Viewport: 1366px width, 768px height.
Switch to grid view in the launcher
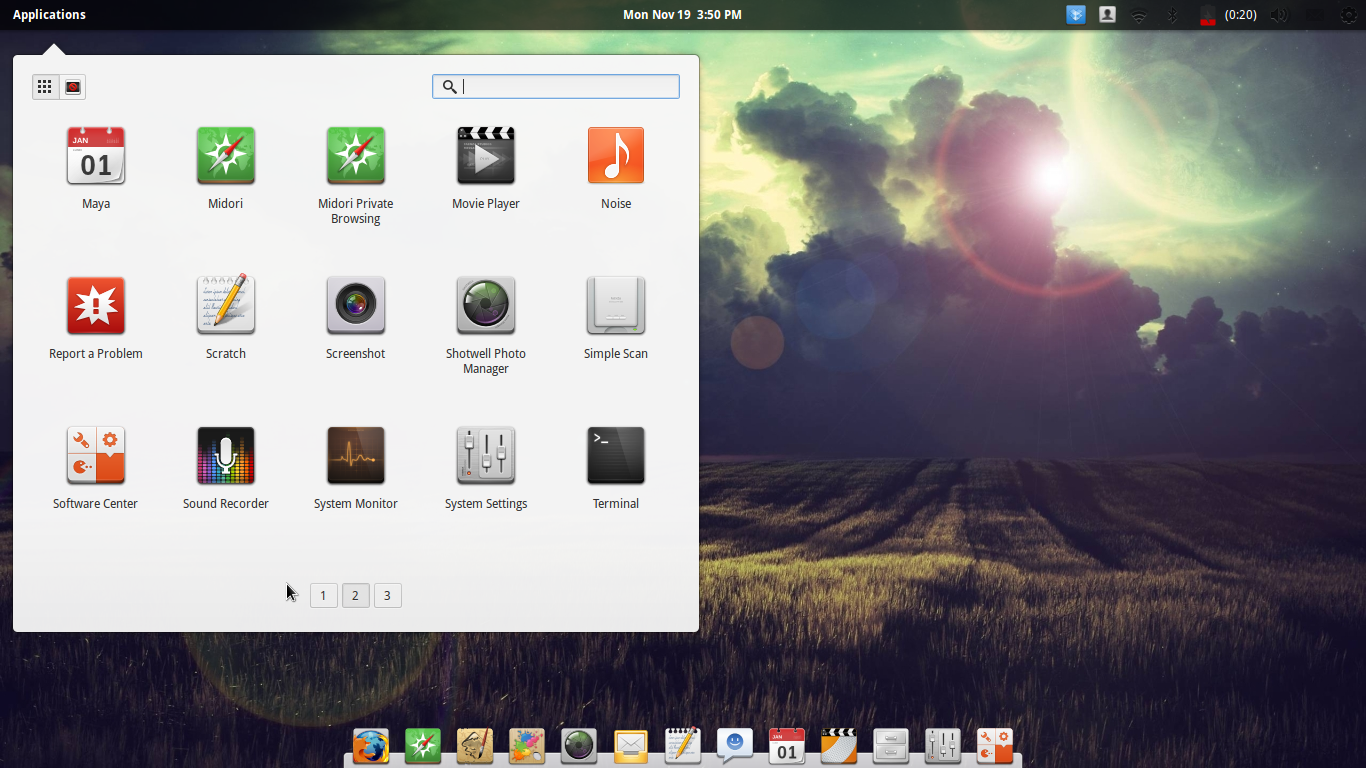click(x=44, y=86)
